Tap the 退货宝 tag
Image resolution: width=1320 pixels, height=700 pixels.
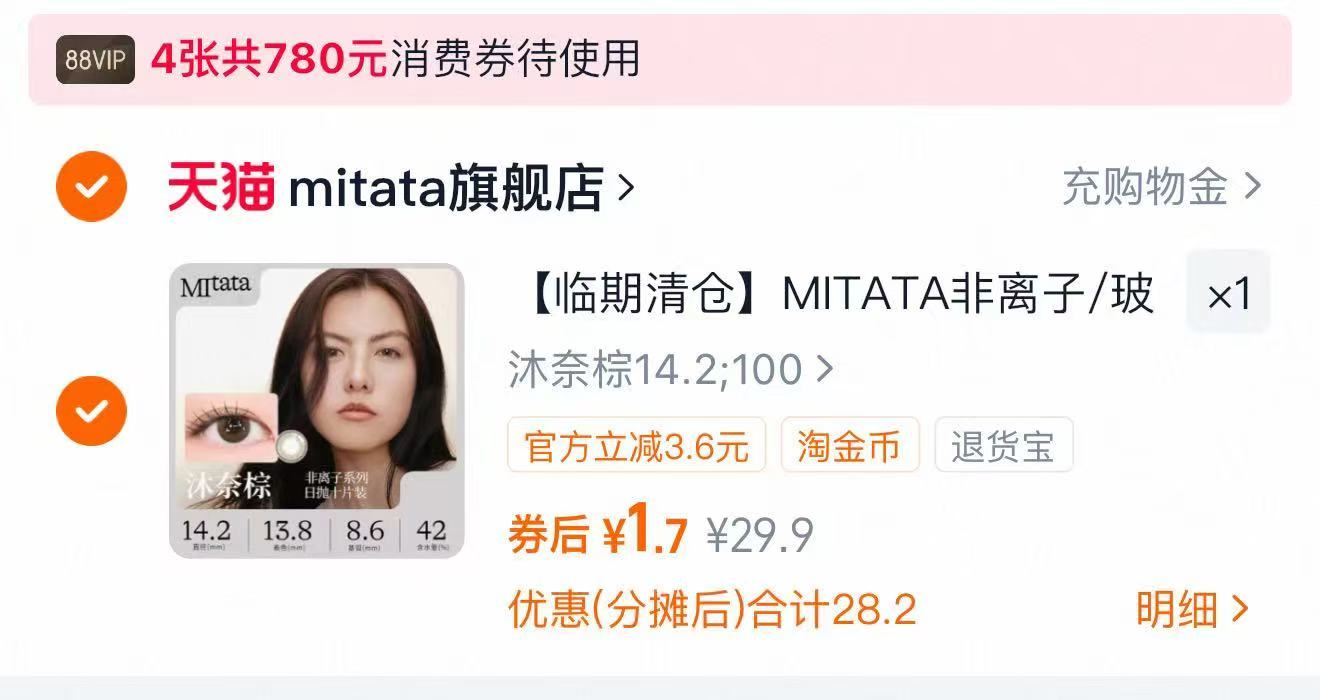pos(1003,445)
